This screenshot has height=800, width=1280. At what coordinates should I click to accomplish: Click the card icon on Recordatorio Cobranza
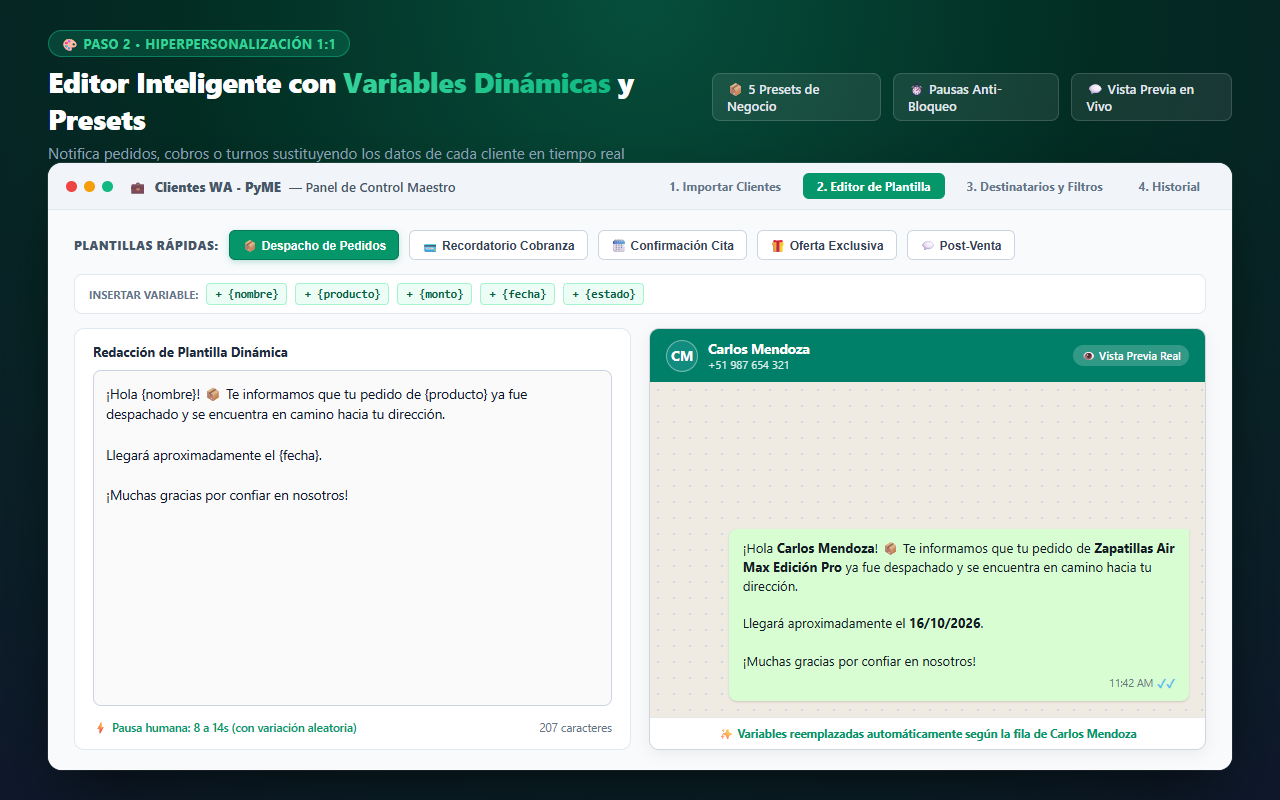click(430, 246)
